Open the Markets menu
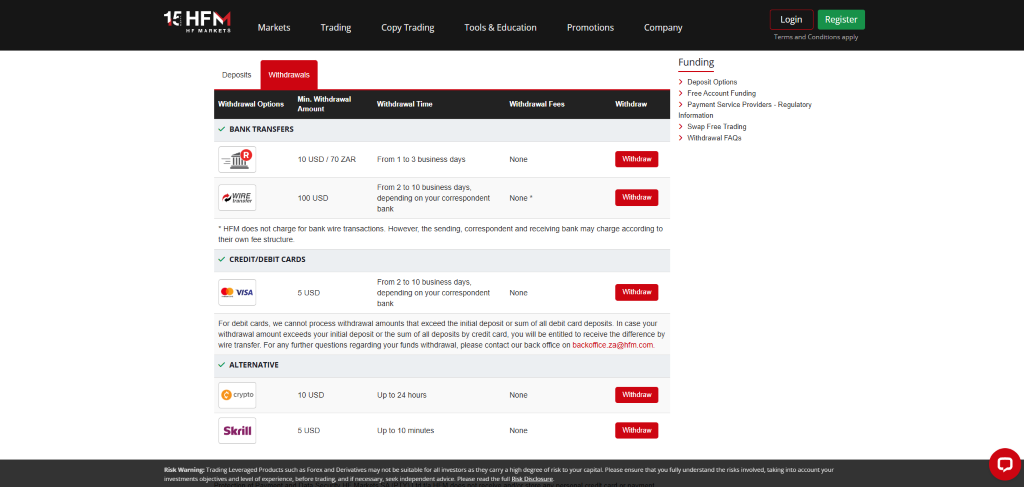 pos(274,27)
